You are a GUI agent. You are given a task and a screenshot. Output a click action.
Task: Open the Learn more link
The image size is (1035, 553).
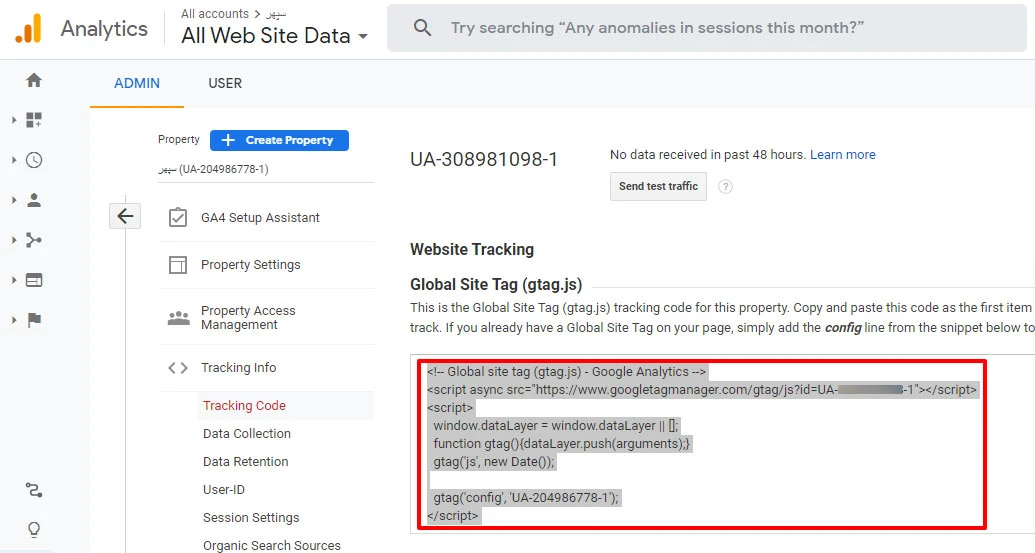(x=843, y=154)
